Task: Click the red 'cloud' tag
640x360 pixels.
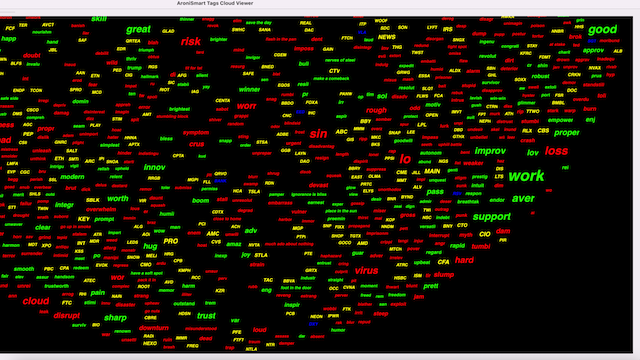Action: [36, 301]
